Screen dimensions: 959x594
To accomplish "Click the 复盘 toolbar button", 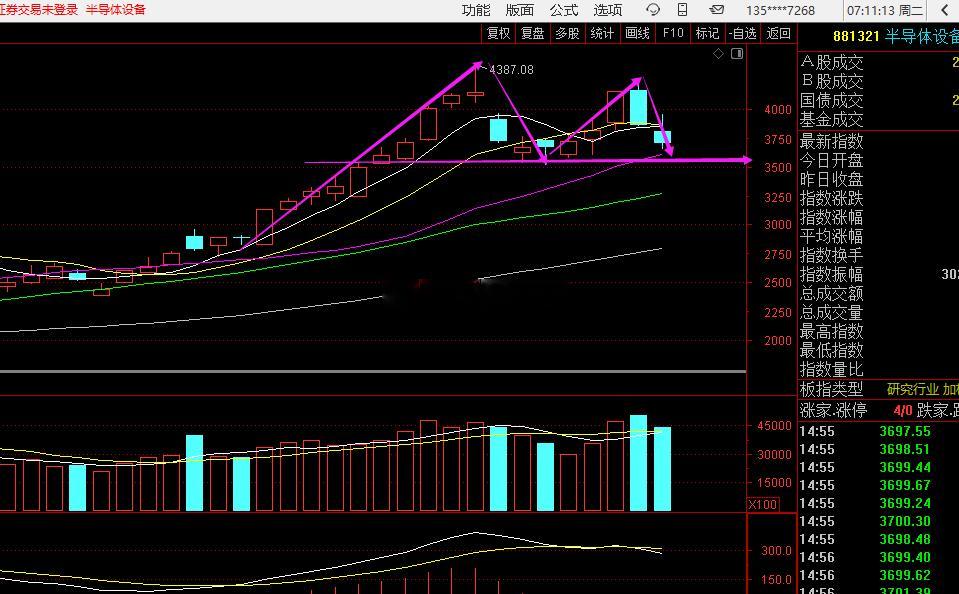I will (x=532, y=34).
